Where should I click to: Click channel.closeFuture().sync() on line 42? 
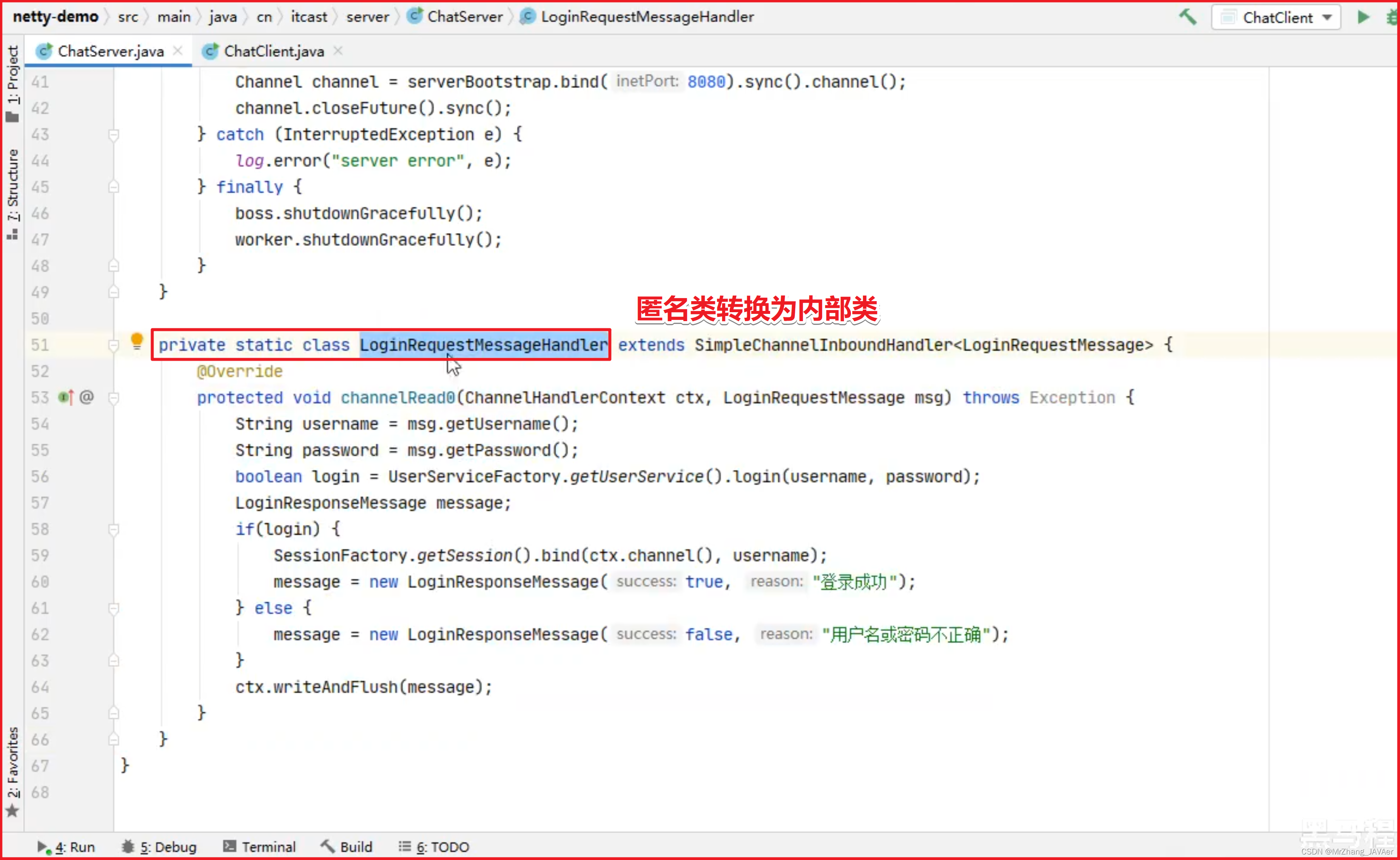coord(368,108)
